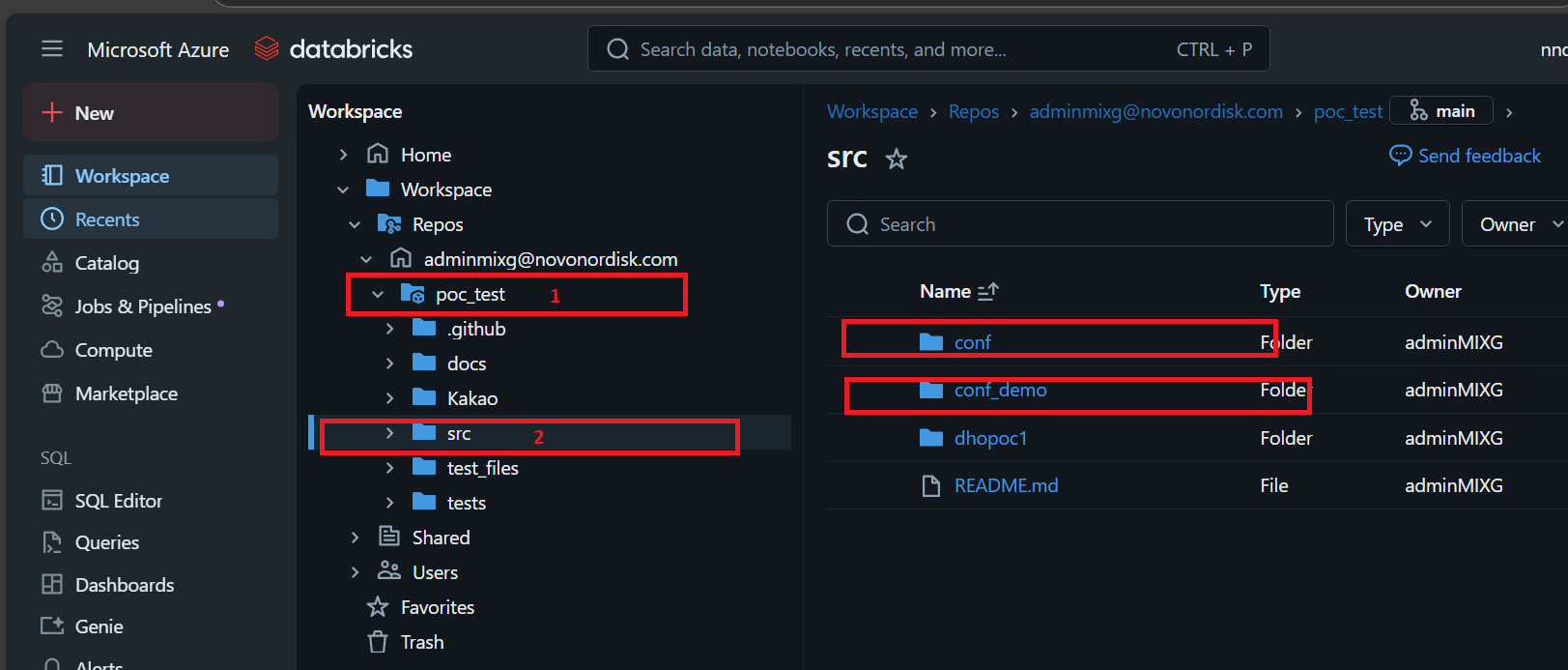Expand the test_files folder node

click(389, 468)
